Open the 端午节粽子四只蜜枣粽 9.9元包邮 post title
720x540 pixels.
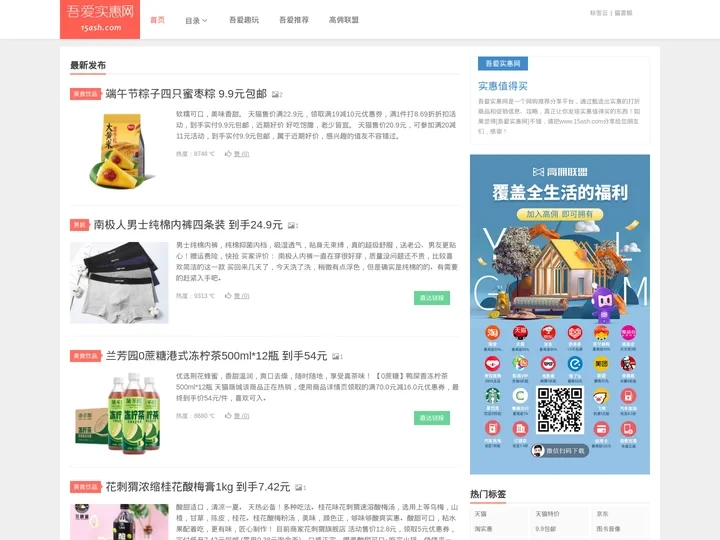click(186, 94)
